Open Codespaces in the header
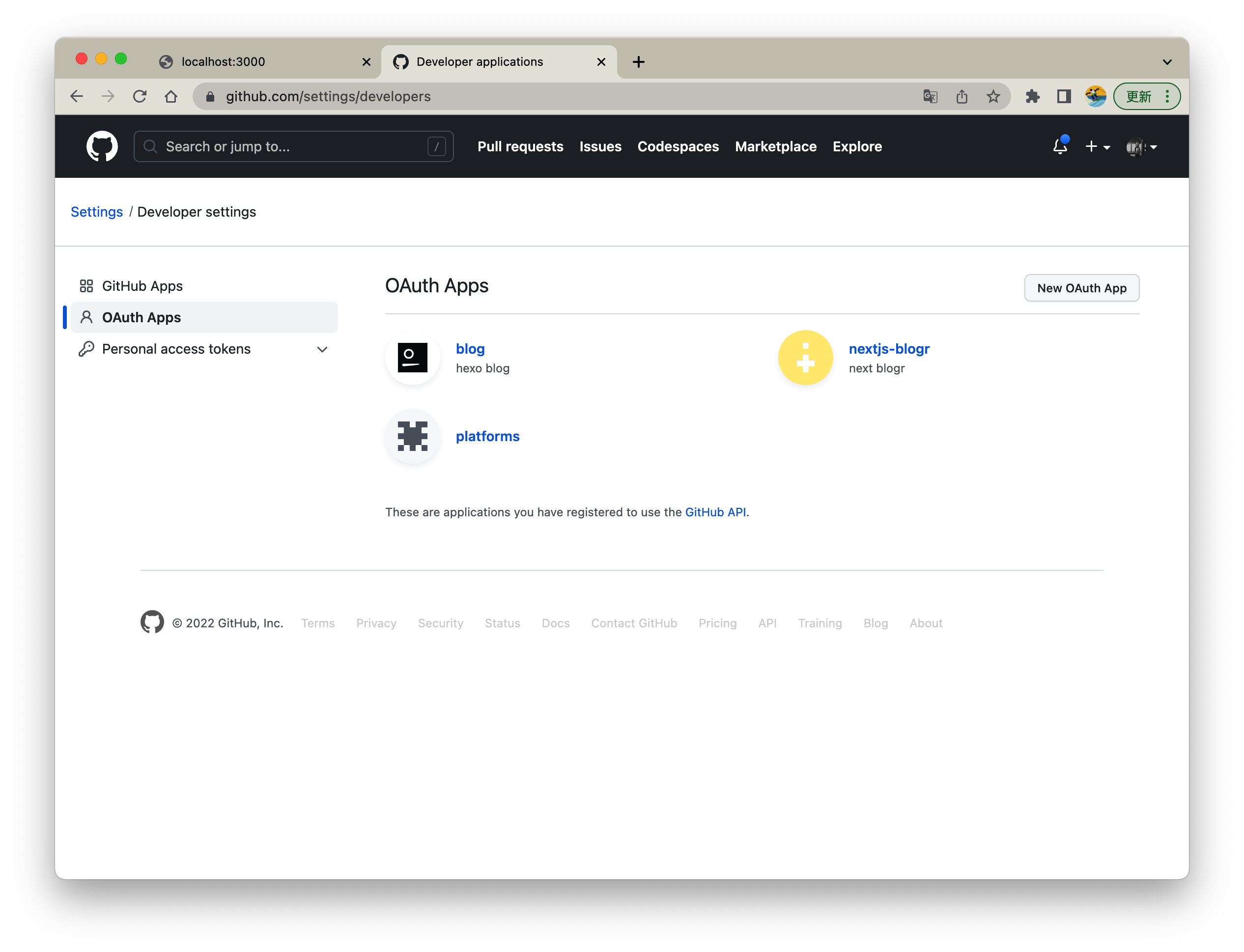1244x952 pixels. [678, 146]
